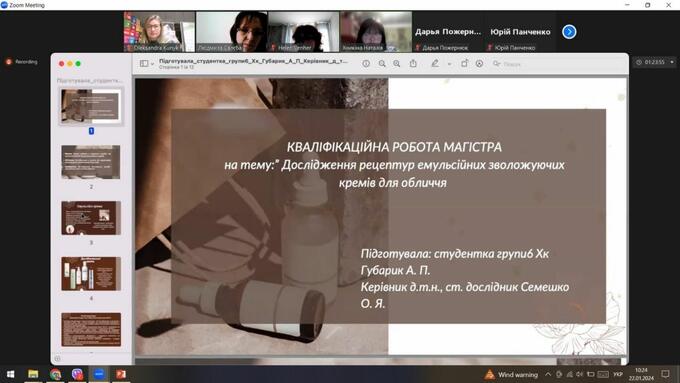Open the sidebar view options in Preview toolbar
The height and width of the screenshot is (383, 680).
pyautogui.click(x=147, y=64)
